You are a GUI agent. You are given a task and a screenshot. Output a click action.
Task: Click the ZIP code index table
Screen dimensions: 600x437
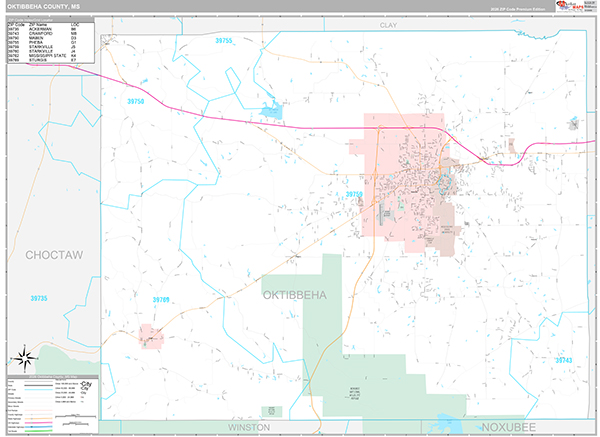click(51, 41)
